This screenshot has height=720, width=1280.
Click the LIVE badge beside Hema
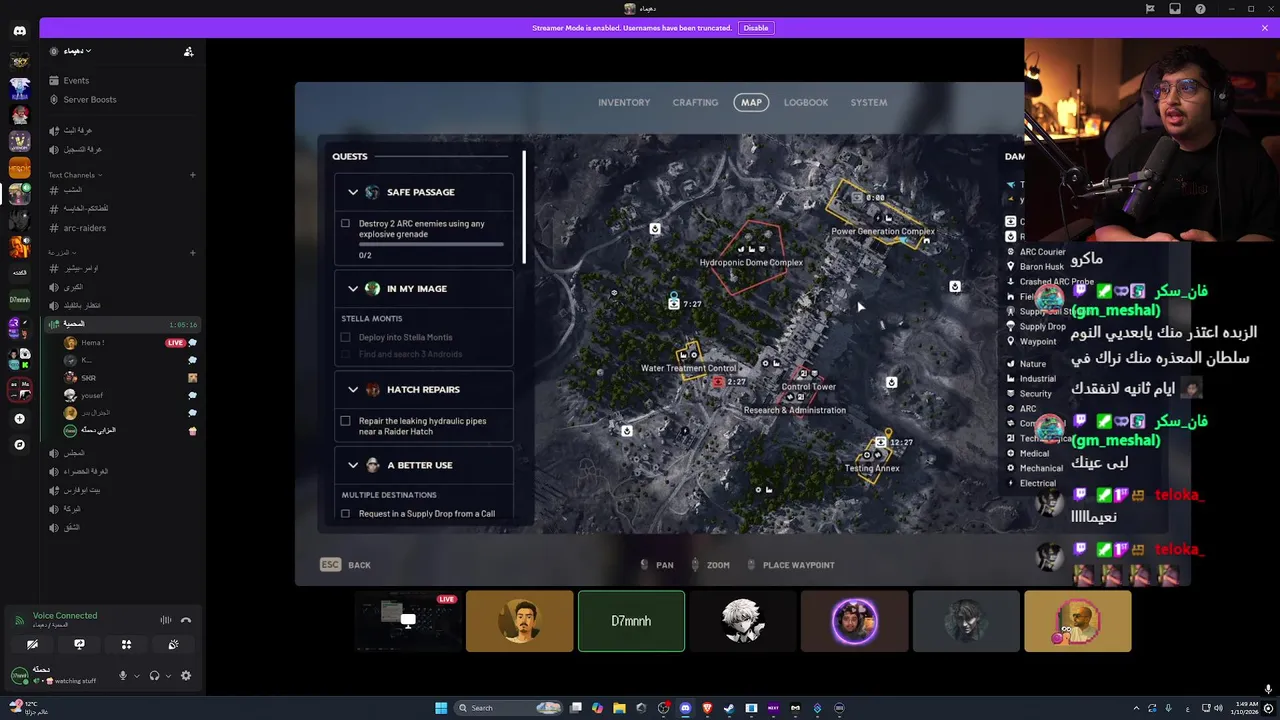(176, 343)
